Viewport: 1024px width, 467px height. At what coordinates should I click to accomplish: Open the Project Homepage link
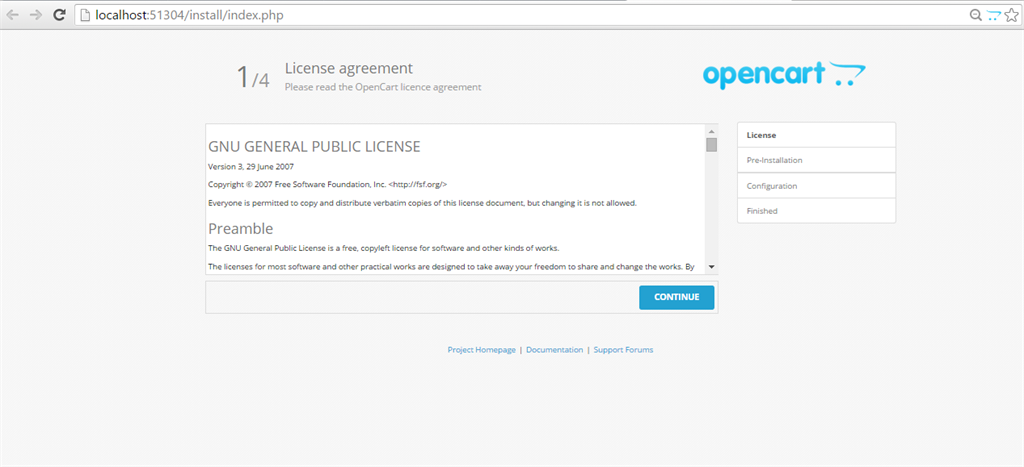click(481, 350)
